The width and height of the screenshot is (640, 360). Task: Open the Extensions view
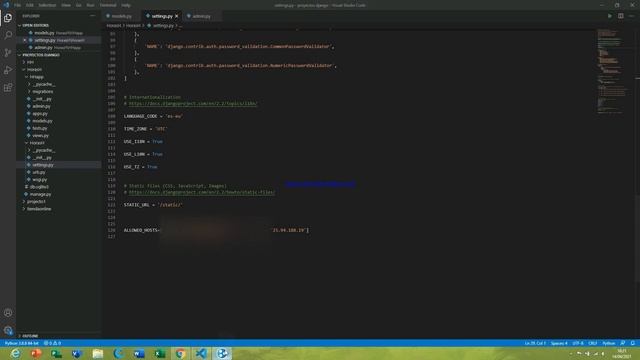[x=8, y=88]
